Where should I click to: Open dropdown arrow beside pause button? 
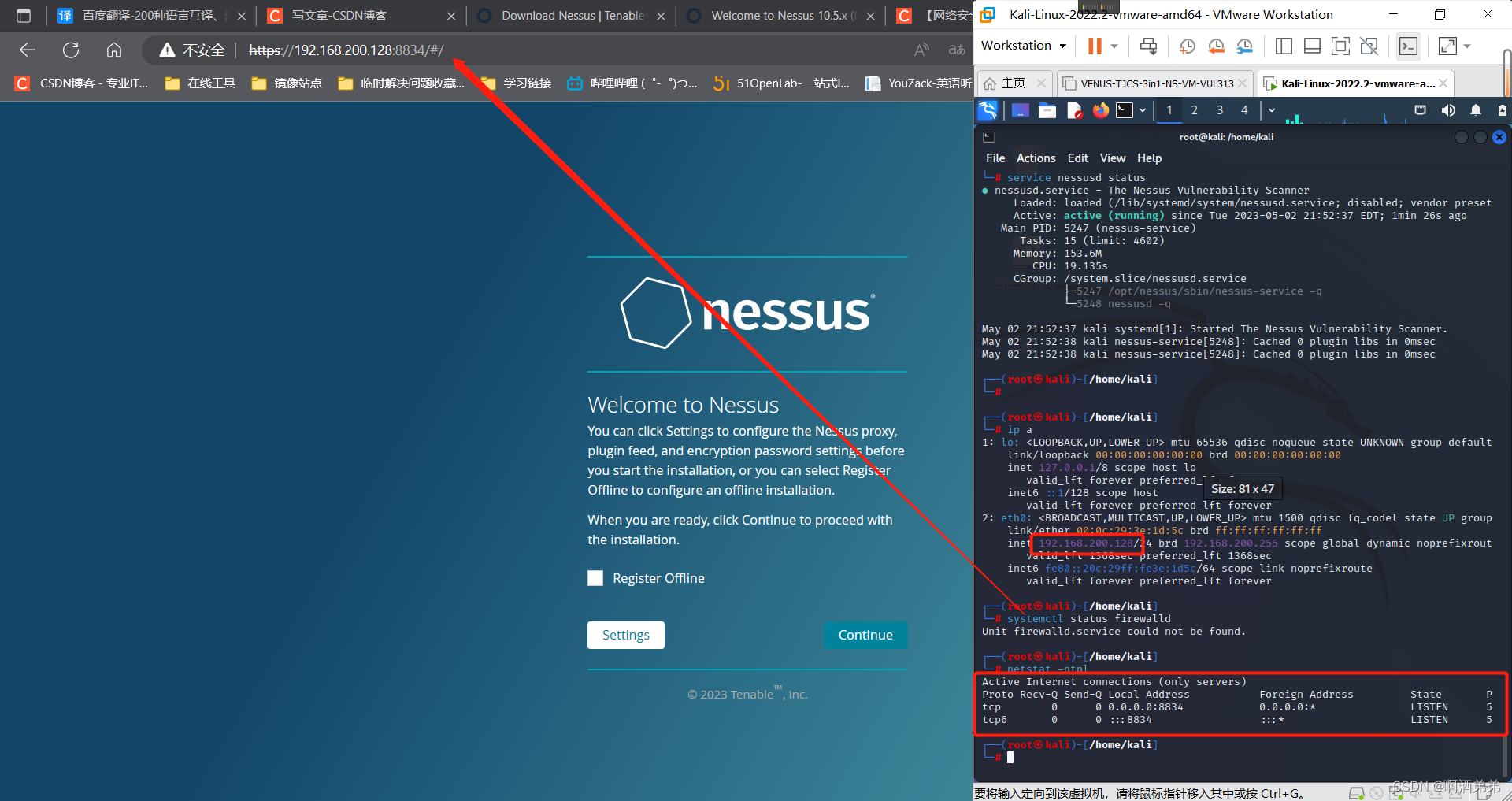(1114, 46)
